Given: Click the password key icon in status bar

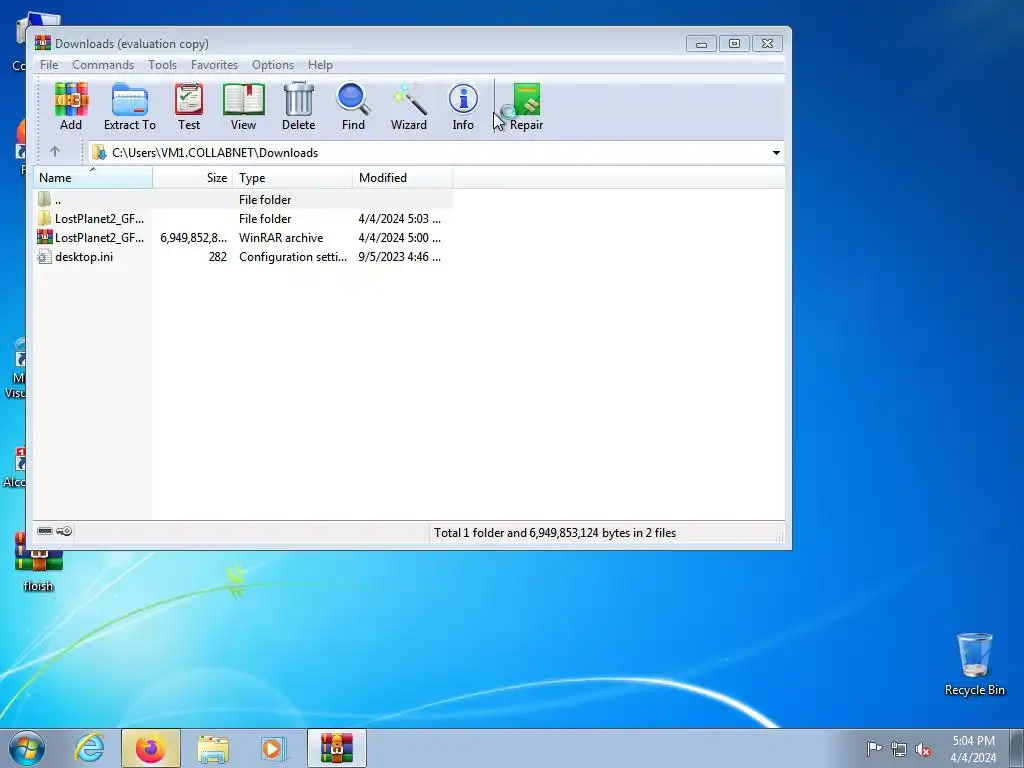Looking at the screenshot, I should click(64, 531).
